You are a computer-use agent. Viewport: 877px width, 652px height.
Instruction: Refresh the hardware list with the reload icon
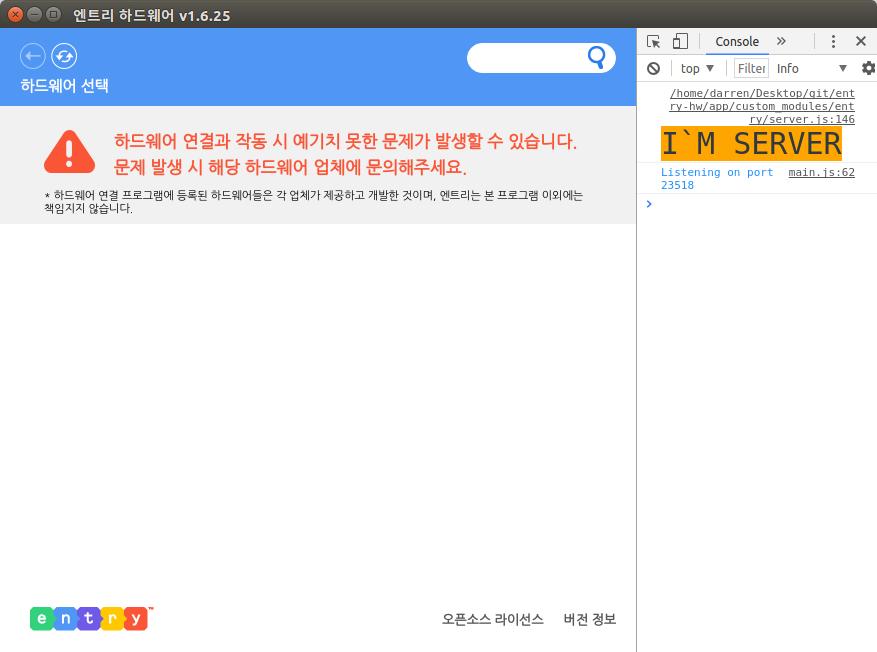[64, 56]
